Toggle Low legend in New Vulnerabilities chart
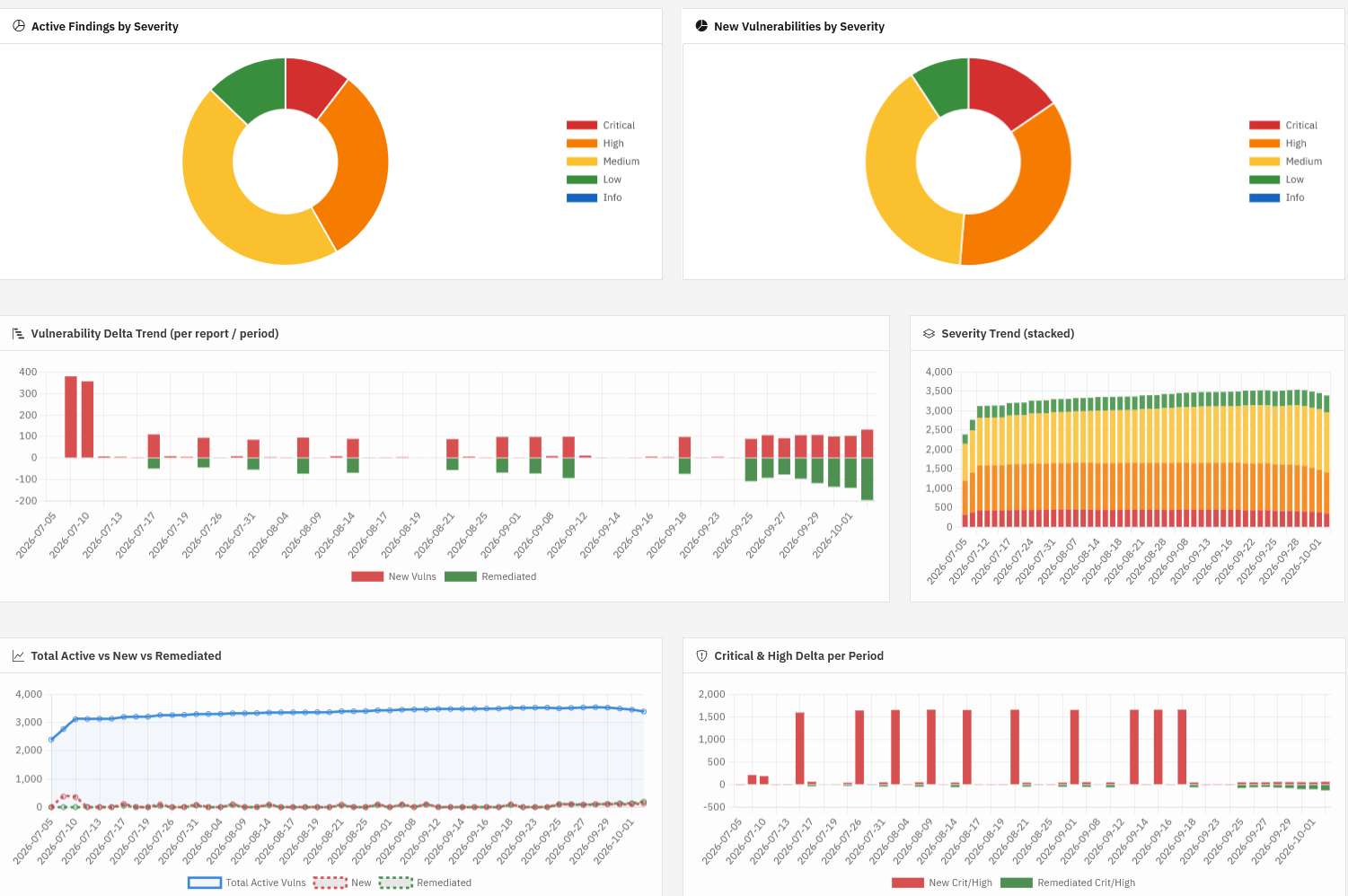This screenshot has height=896, width=1348. pos(1276,180)
